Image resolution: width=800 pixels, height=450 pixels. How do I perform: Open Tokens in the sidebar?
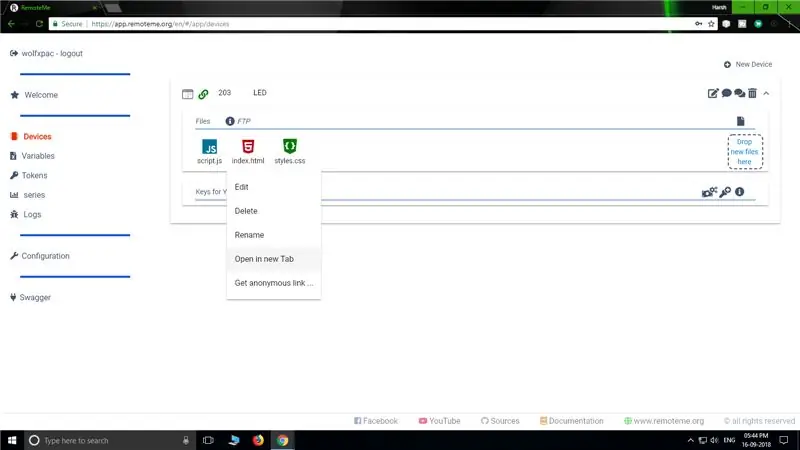click(29, 176)
